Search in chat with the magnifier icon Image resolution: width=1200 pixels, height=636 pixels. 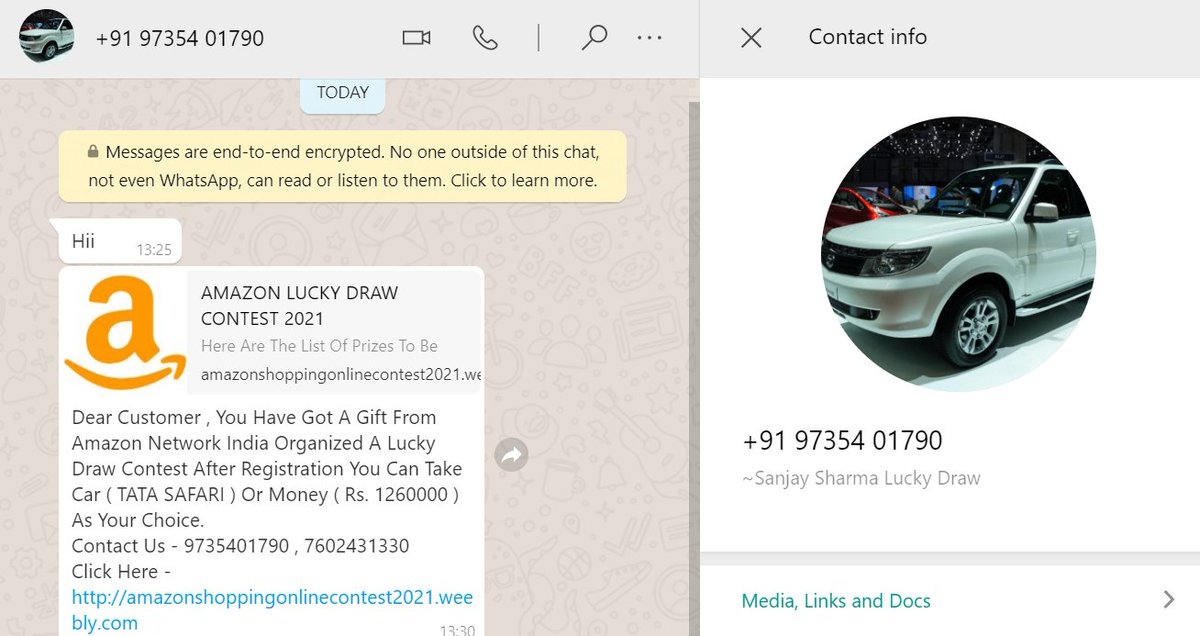(x=594, y=38)
